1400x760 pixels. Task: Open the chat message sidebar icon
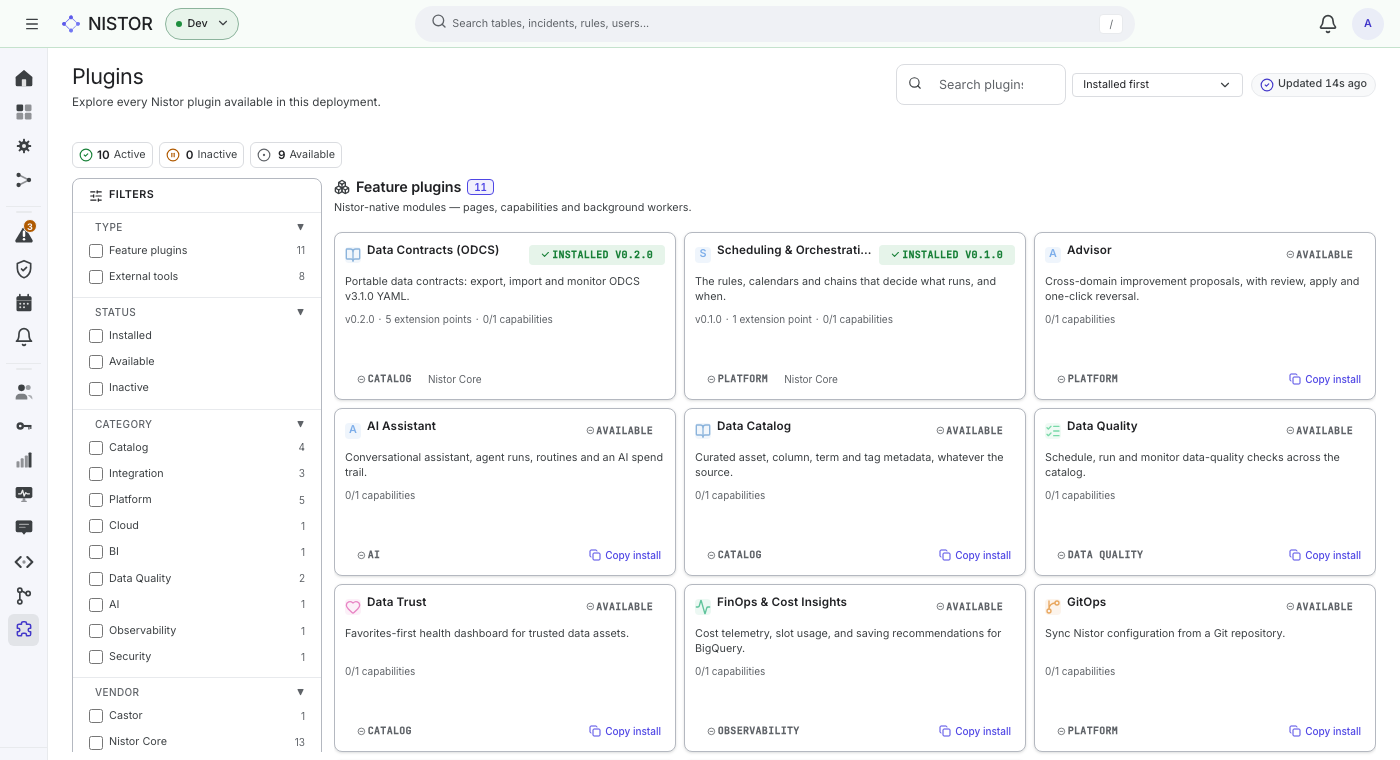click(x=24, y=527)
